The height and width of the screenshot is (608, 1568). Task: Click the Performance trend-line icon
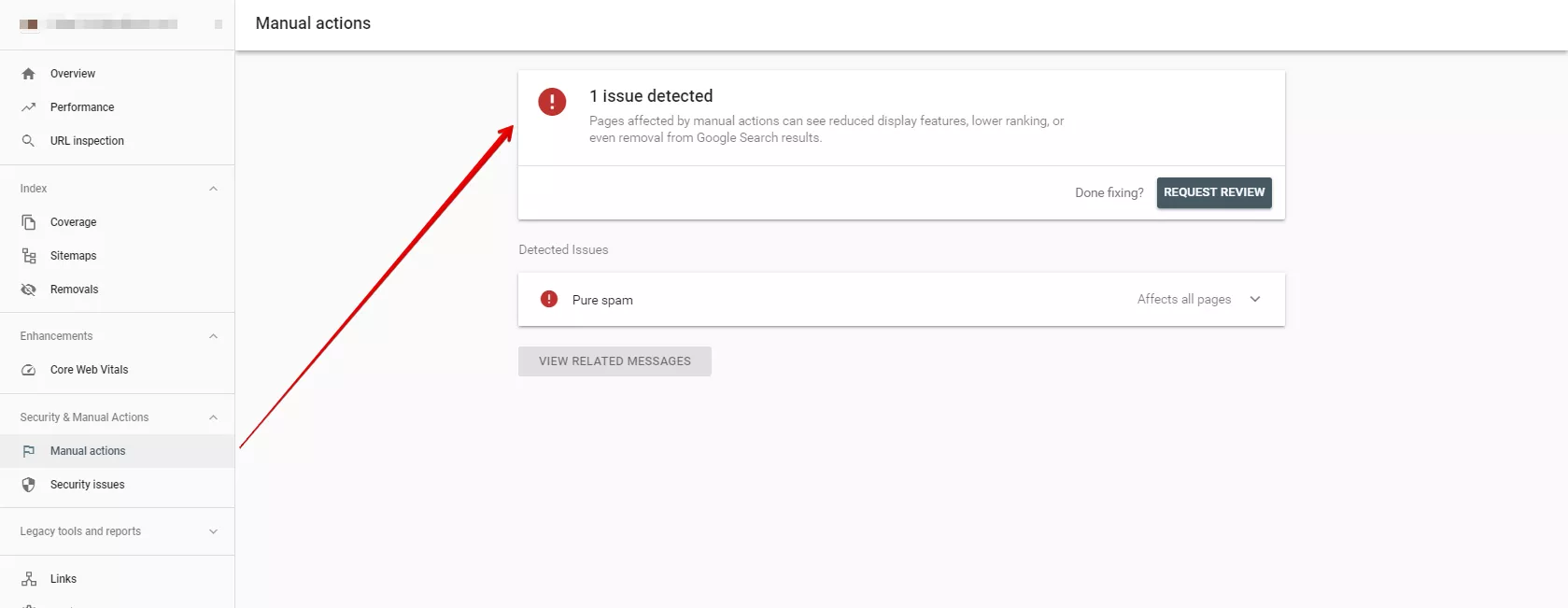[28, 107]
